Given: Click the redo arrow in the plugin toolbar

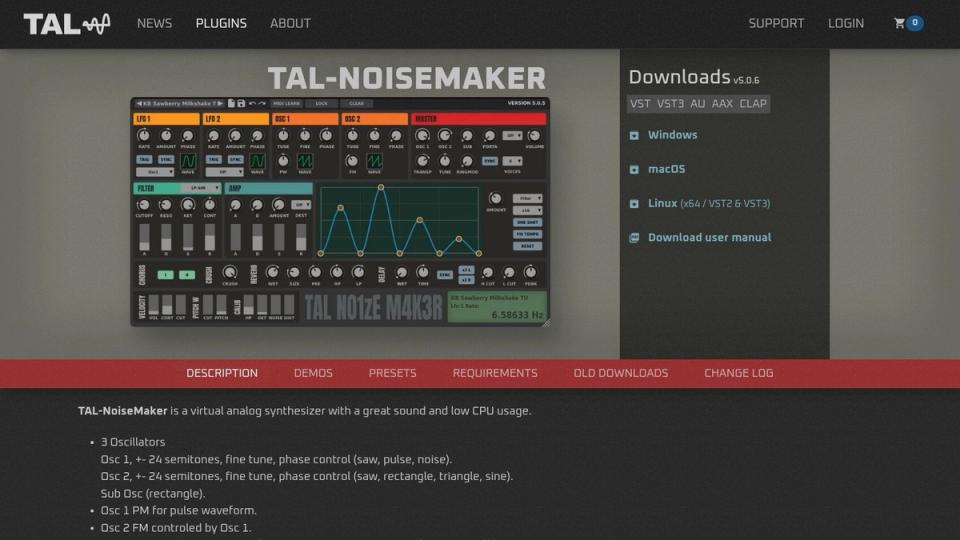Looking at the screenshot, I should coord(261,103).
